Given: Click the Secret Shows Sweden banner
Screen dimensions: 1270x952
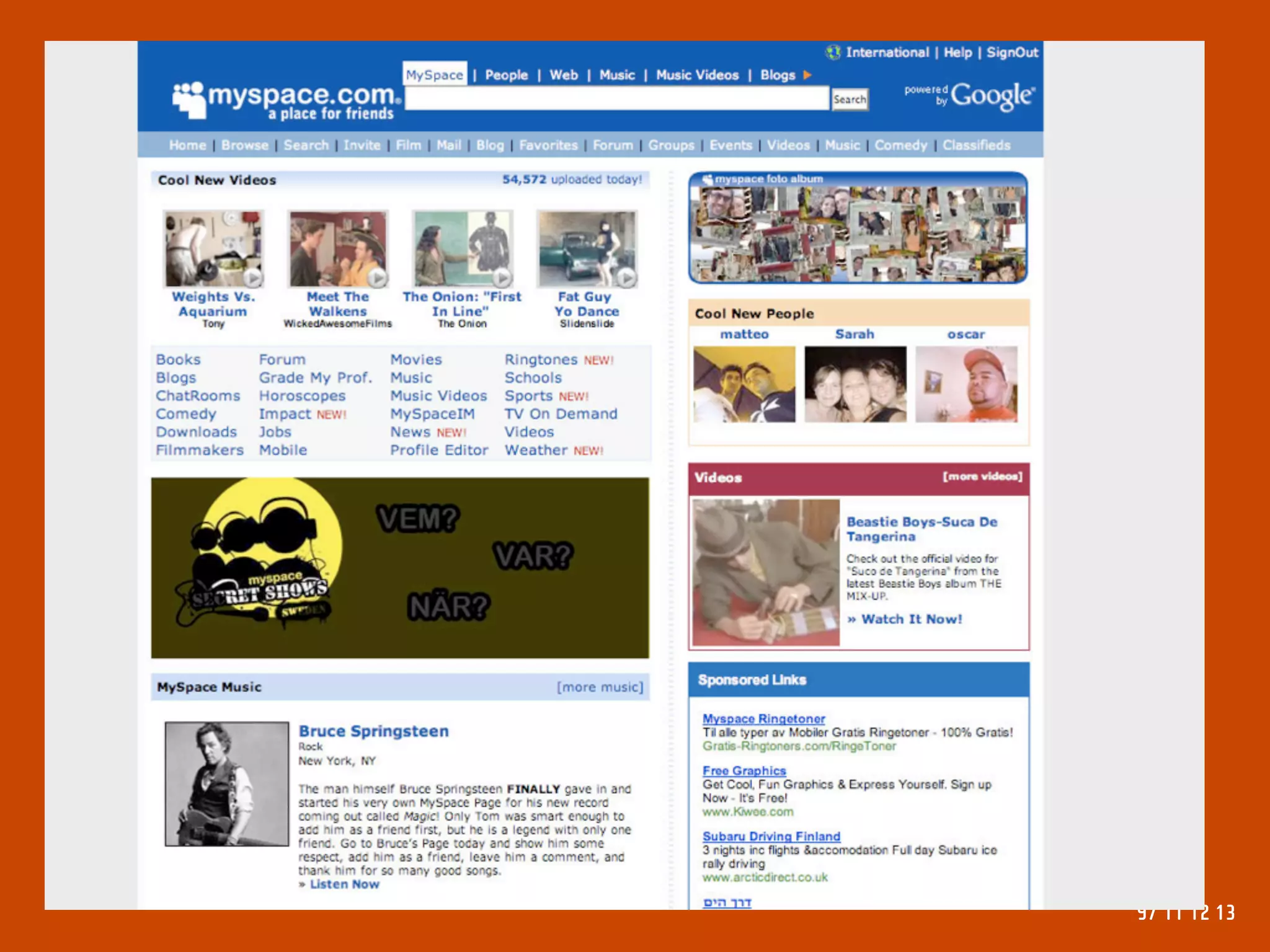Looking at the screenshot, I should (x=400, y=567).
